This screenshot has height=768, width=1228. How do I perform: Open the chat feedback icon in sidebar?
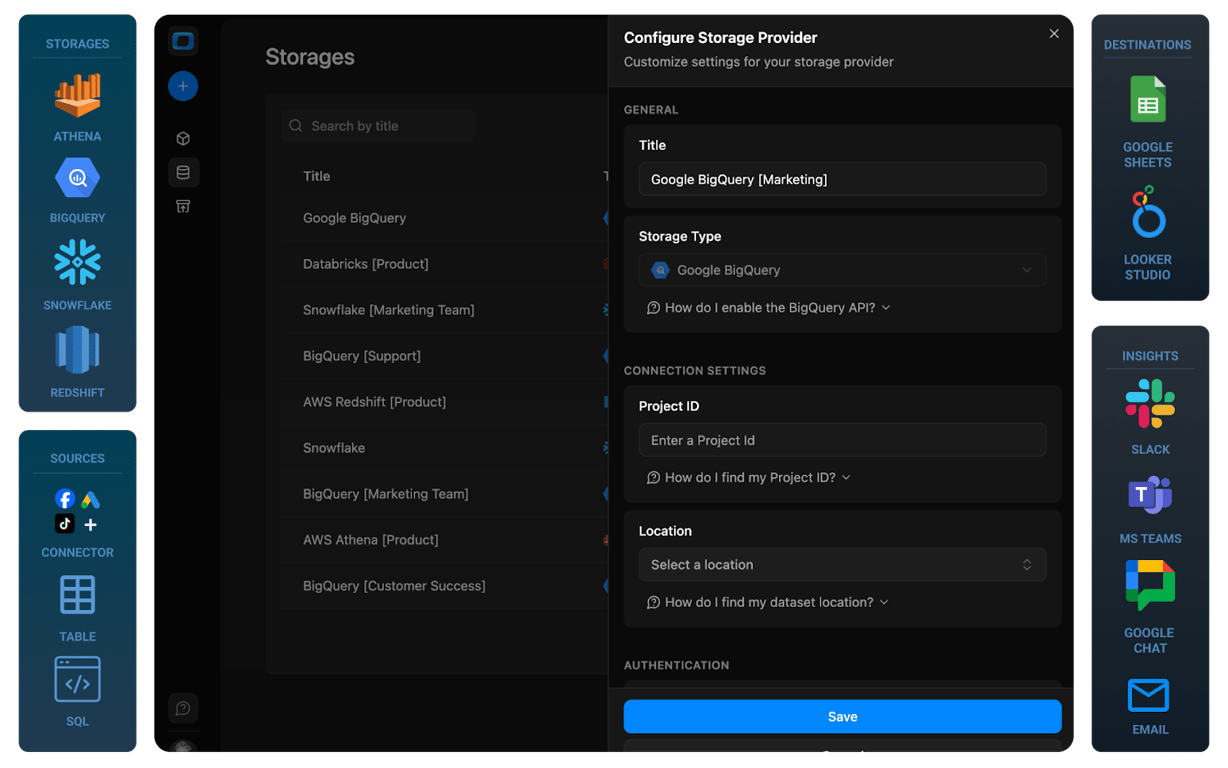tap(183, 708)
